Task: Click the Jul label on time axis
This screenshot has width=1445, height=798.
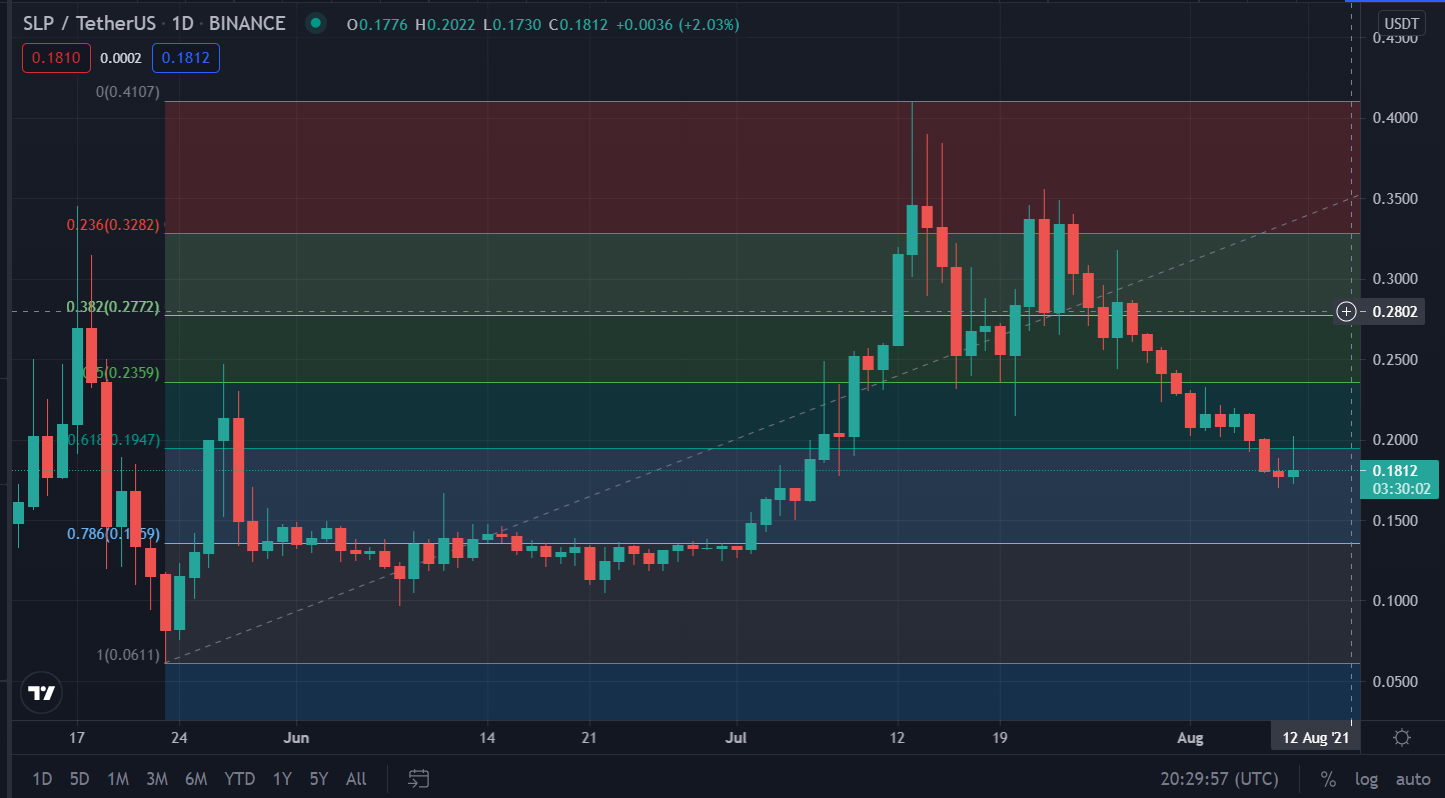Action: tap(736, 738)
